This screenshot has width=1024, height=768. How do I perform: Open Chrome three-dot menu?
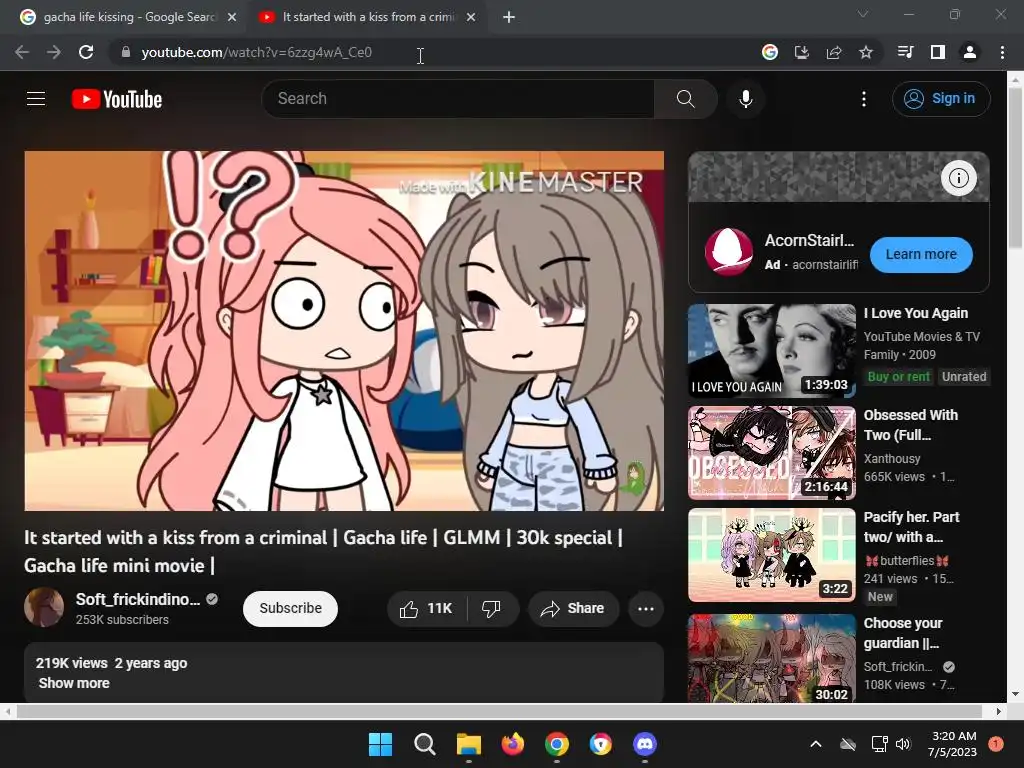point(1002,52)
